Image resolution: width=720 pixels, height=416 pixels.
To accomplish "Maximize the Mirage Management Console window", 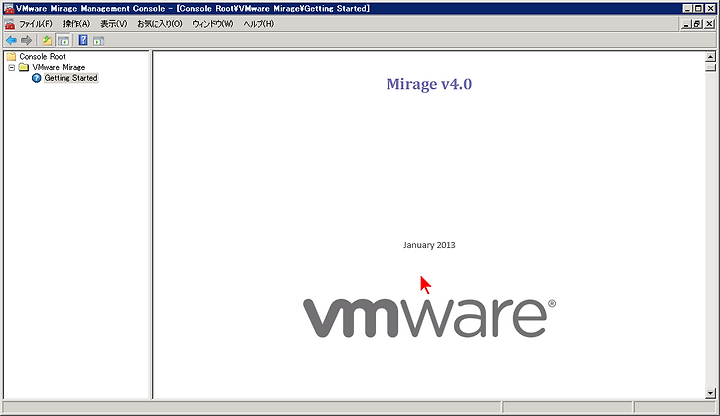I will (x=698, y=8).
